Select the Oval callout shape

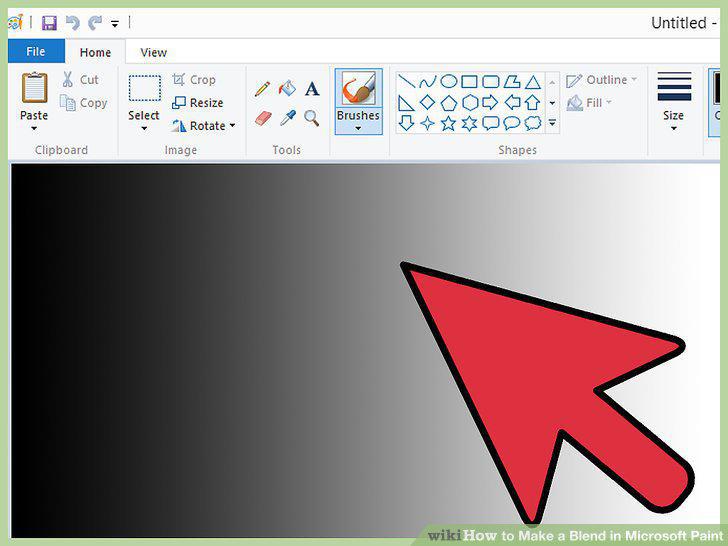[x=512, y=123]
